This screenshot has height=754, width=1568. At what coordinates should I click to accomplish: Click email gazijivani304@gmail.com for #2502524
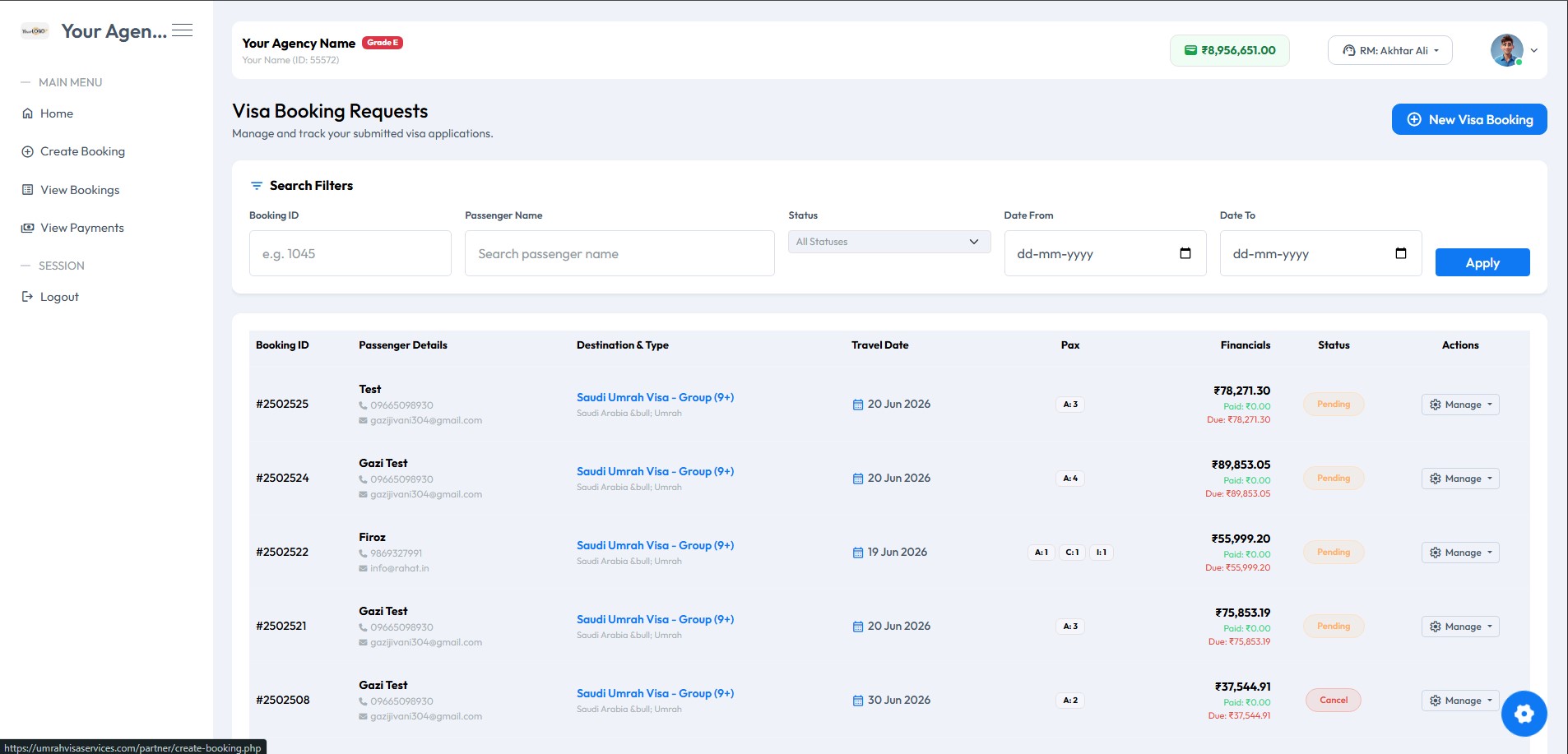(x=426, y=494)
